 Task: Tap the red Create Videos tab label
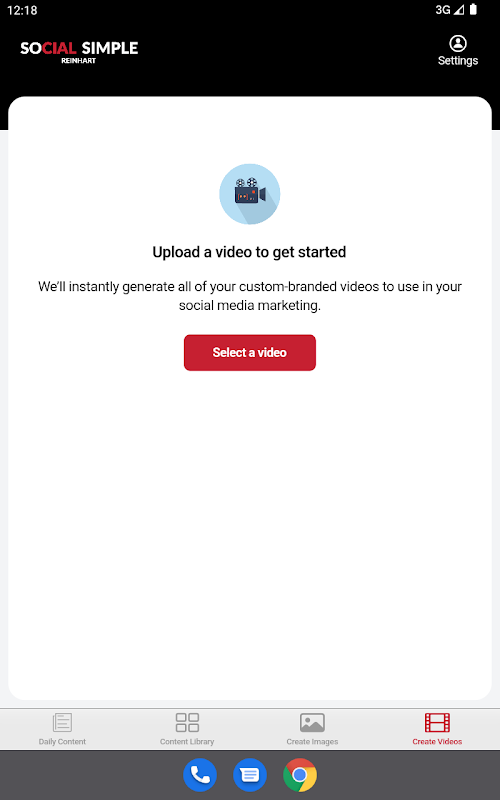(437, 742)
